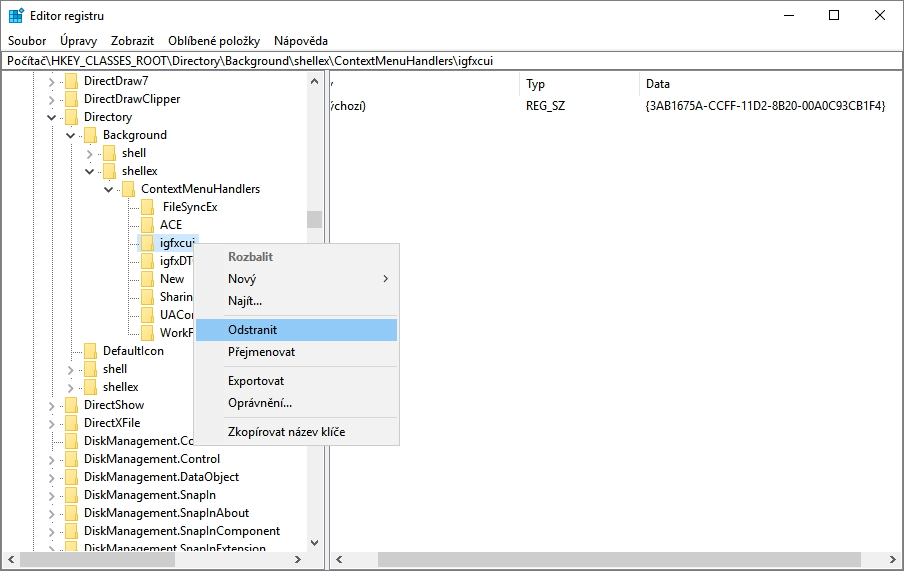Select the ACE key label
The height and width of the screenshot is (571, 904).
click(x=171, y=225)
